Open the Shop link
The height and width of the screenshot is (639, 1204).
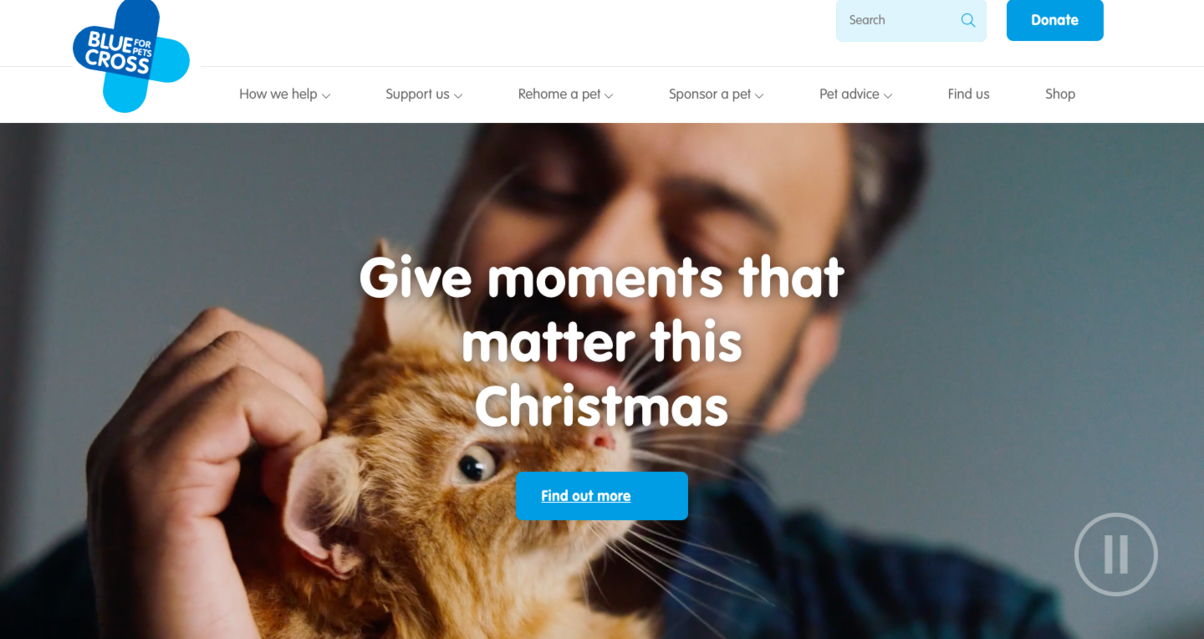pos(1060,94)
